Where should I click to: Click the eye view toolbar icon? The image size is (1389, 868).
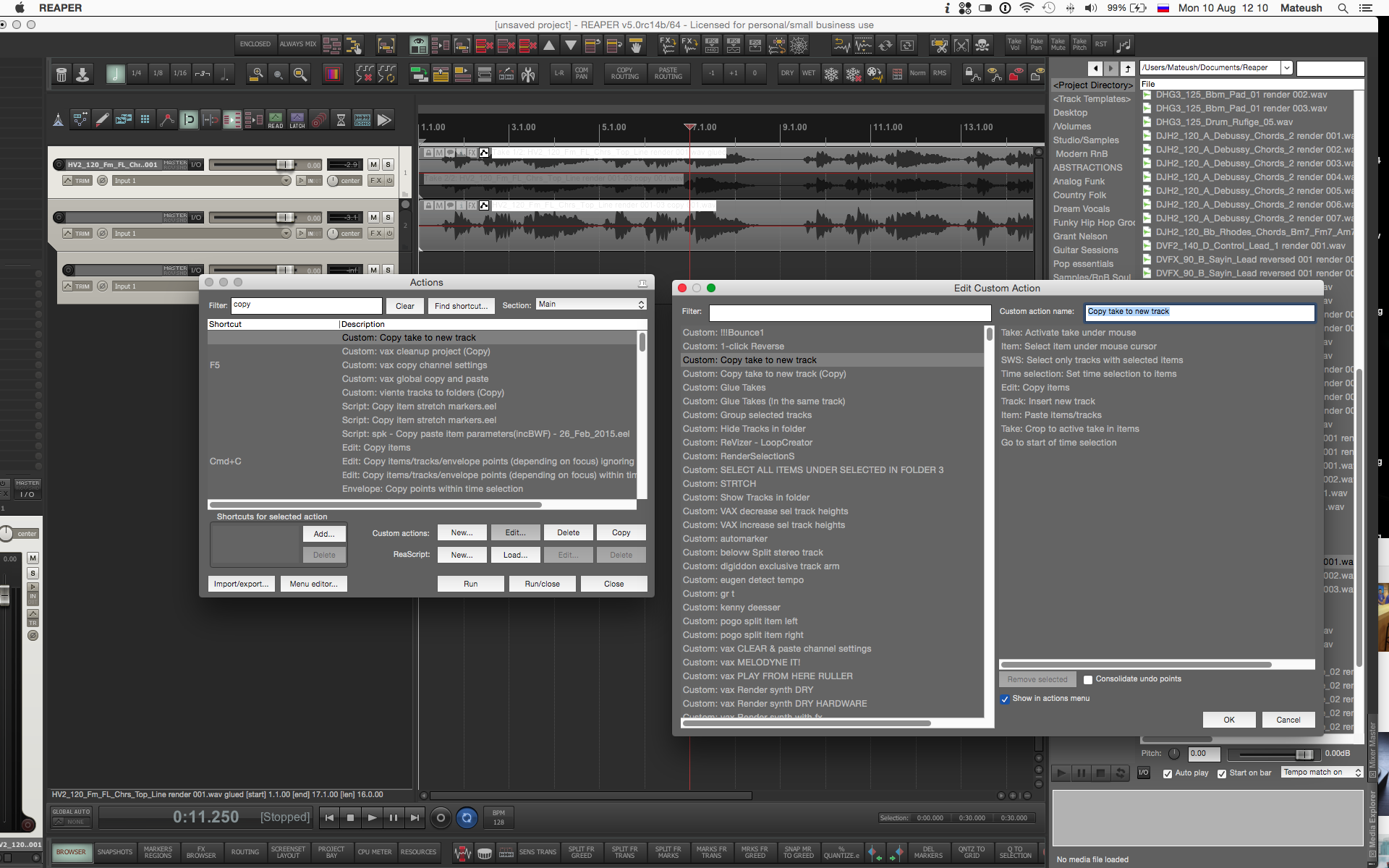(x=419, y=46)
